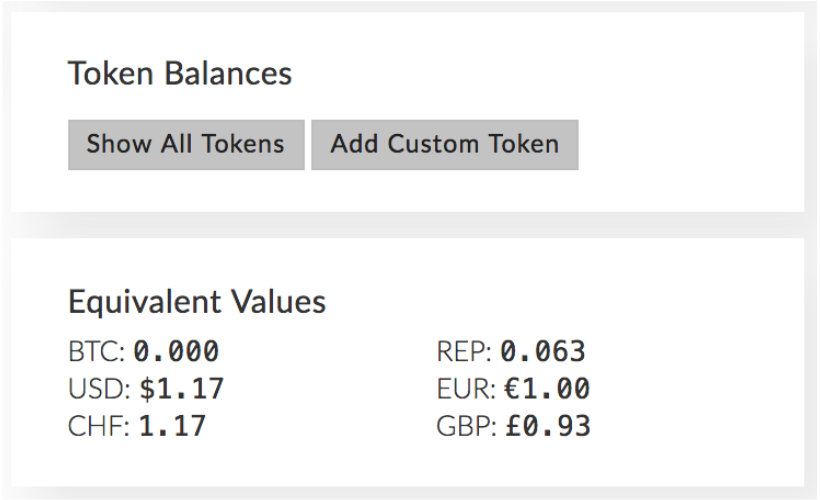The width and height of the screenshot is (820, 500).
Task: Click the REP value 0.063
Action: (543, 352)
